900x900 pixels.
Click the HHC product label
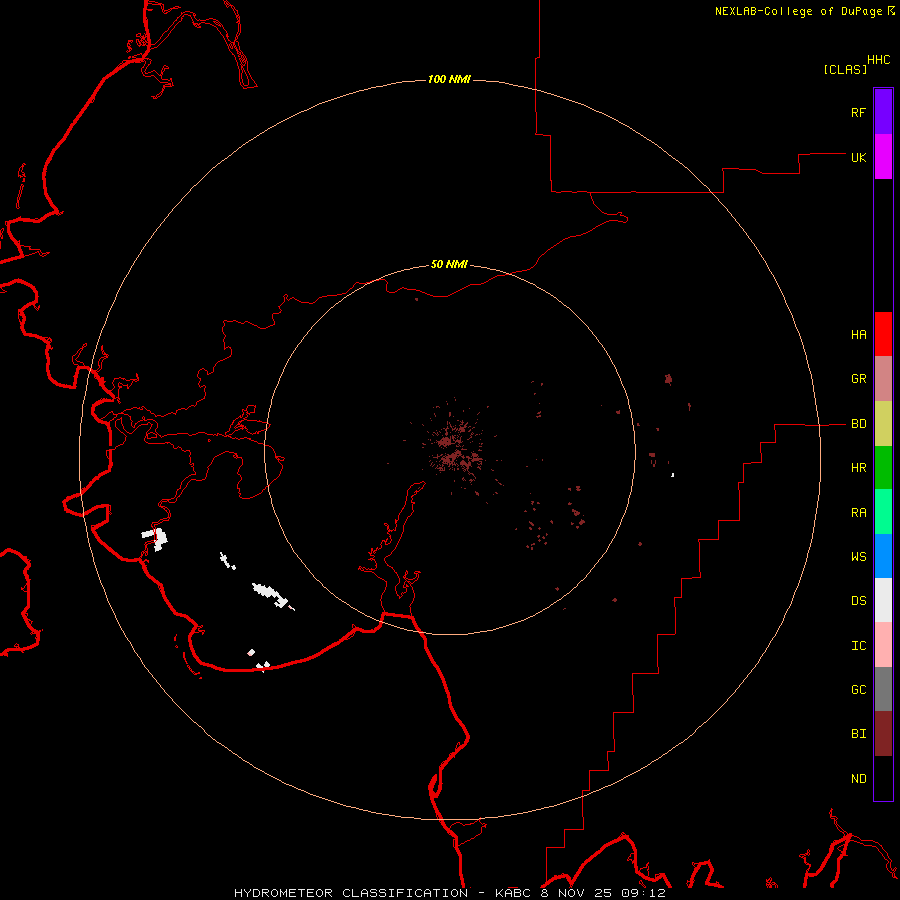(x=879, y=60)
